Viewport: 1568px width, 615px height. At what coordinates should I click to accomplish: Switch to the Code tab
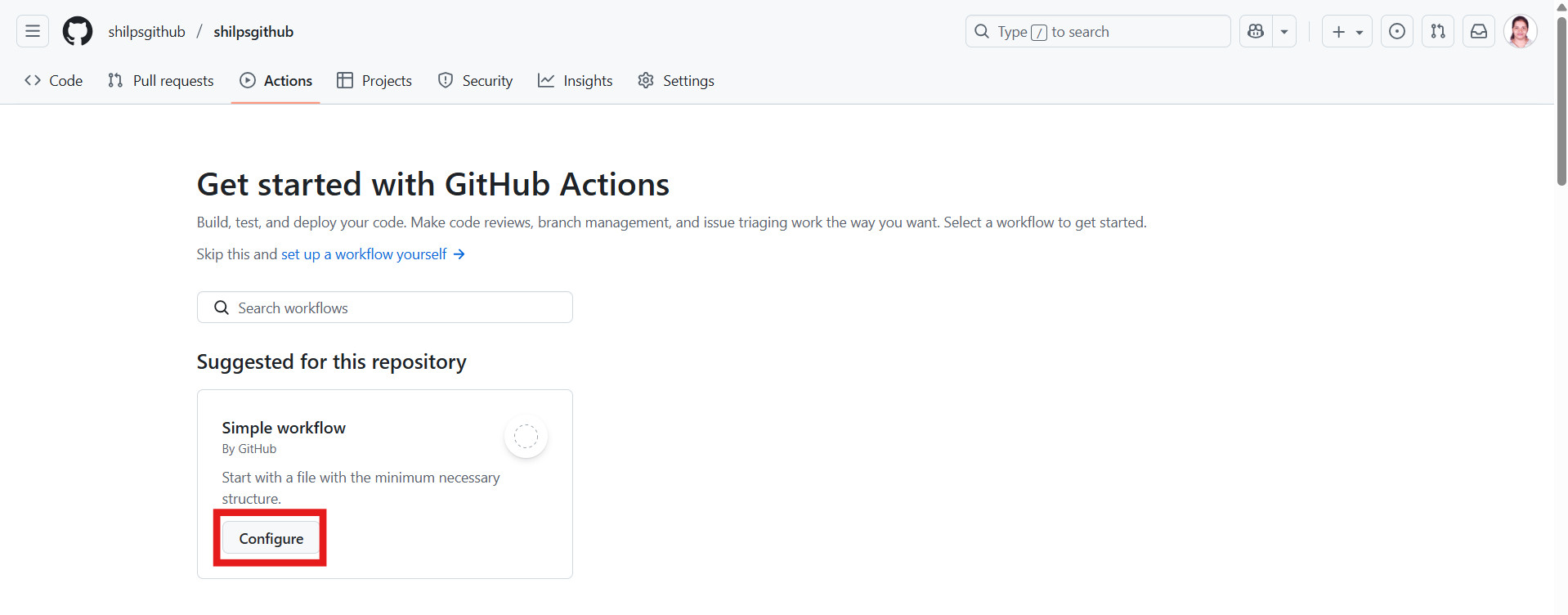pyautogui.click(x=54, y=81)
